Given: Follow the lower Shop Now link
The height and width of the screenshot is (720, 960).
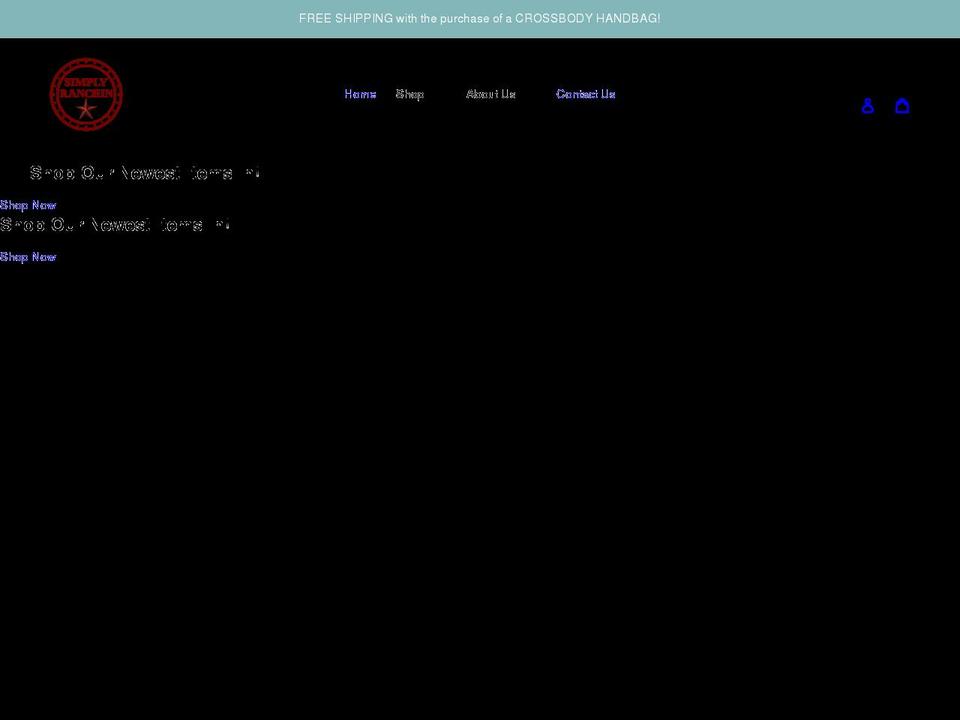Looking at the screenshot, I should (x=27, y=256).
